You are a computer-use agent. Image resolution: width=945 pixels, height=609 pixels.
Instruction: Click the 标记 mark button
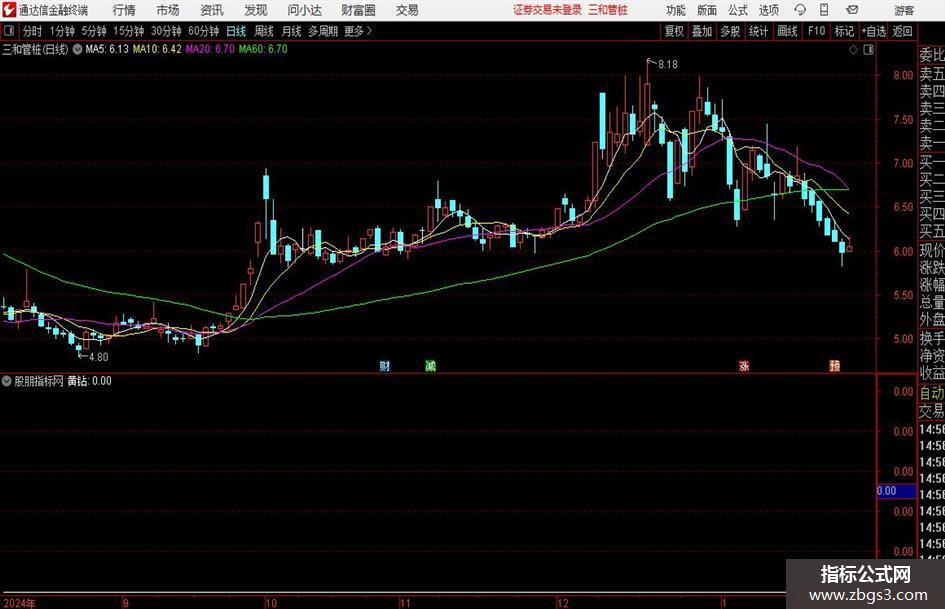click(844, 31)
